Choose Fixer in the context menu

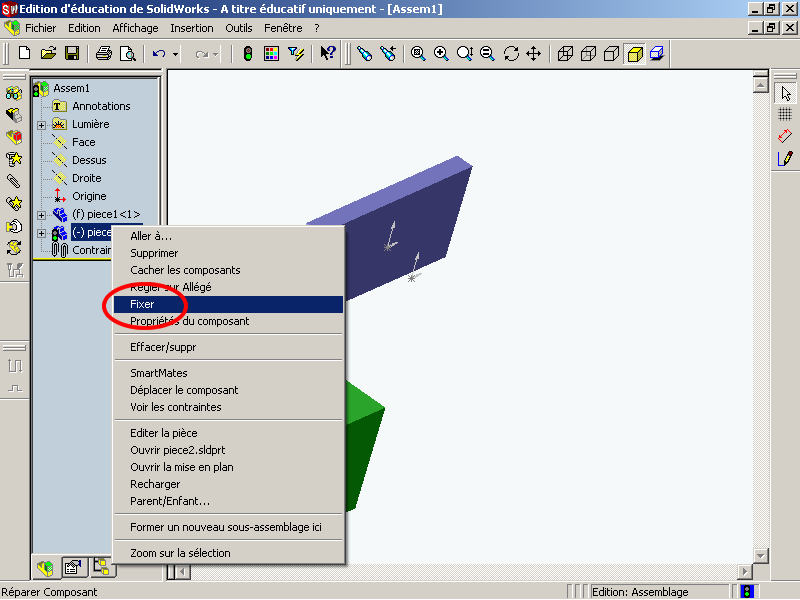(228, 304)
